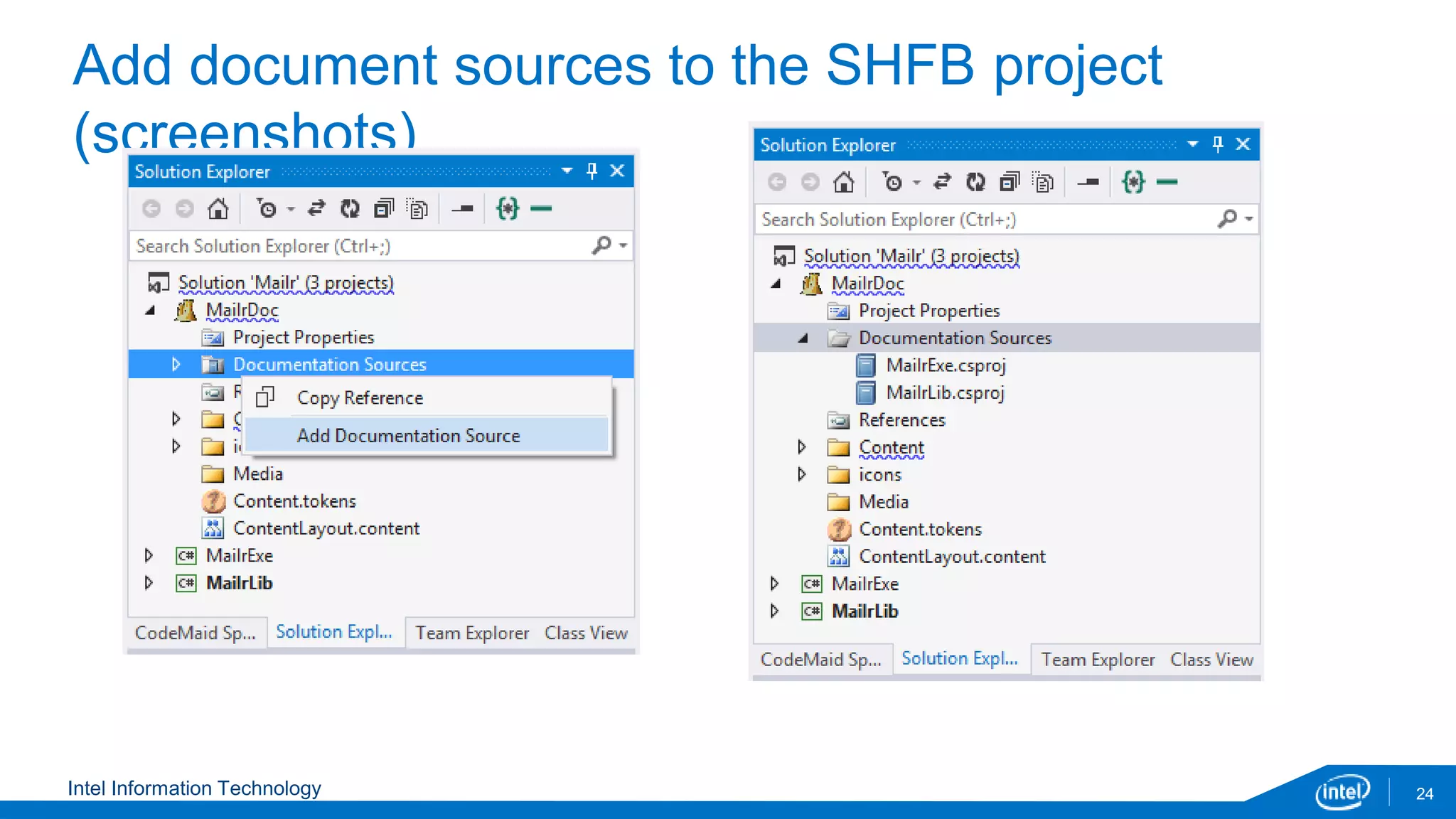Collapse MailrDoc project in left tree
Screen dimensions: 1456x819
pos(150,310)
